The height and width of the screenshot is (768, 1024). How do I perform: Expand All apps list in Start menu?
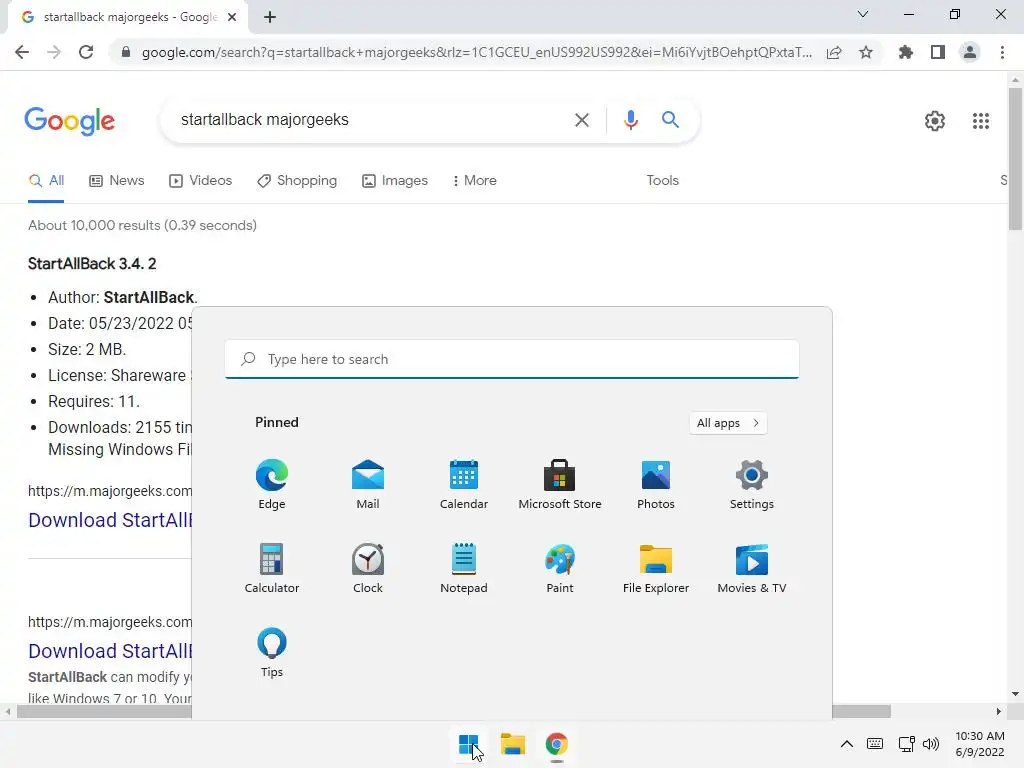[x=728, y=423]
